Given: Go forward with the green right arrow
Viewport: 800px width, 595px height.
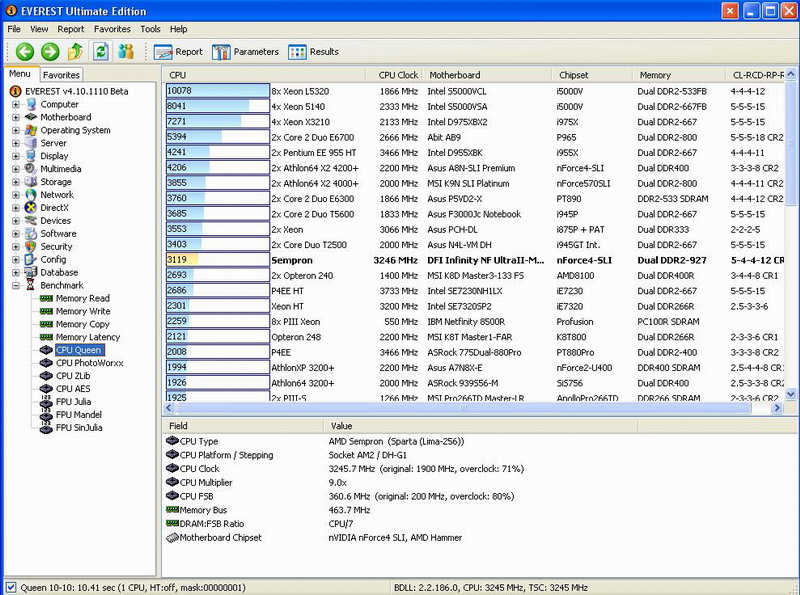Looking at the screenshot, I should point(50,52).
